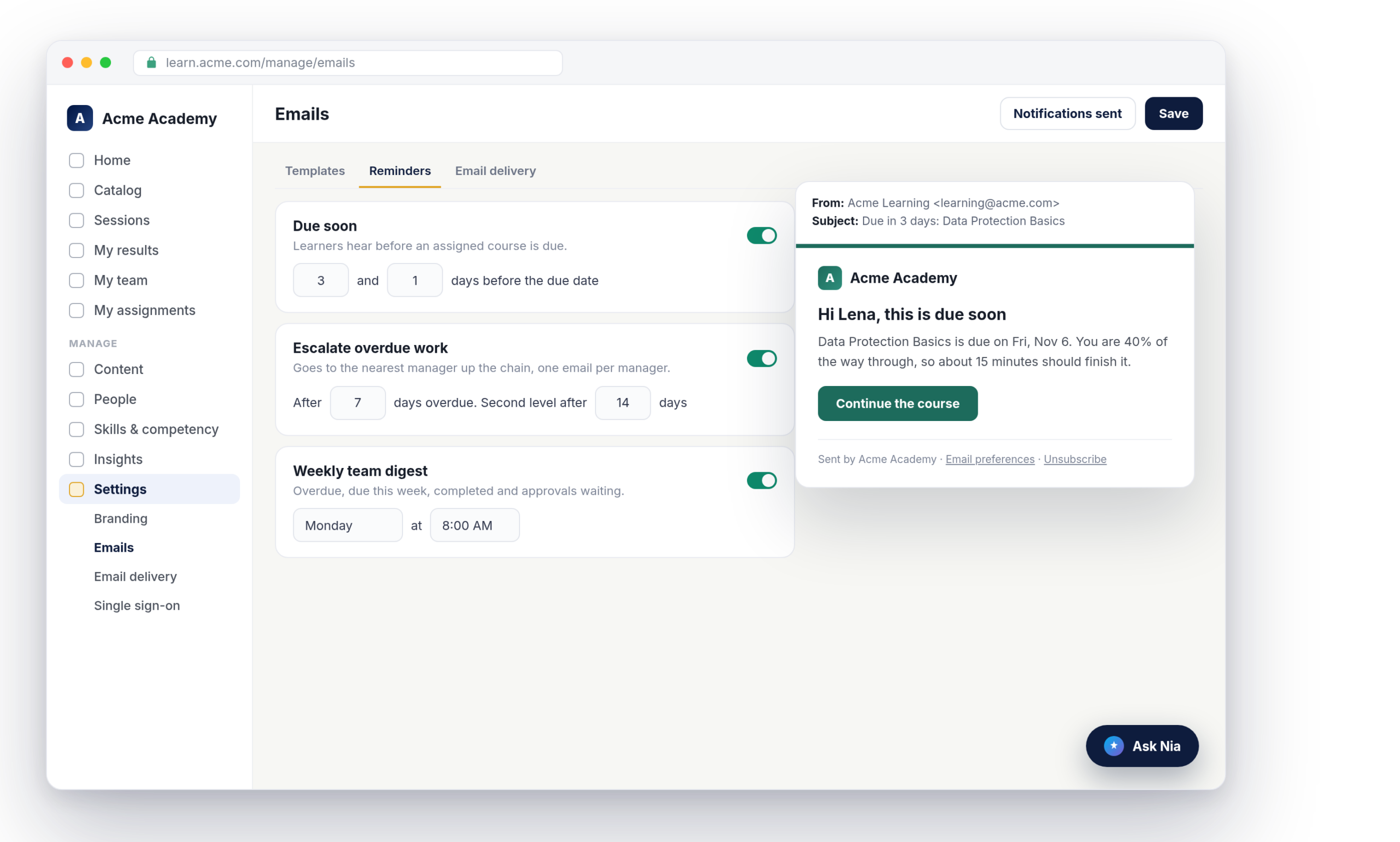Viewport: 1400px width, 842px height.
Task: Click the second level field showing 14
Action: tap(622, 403)
